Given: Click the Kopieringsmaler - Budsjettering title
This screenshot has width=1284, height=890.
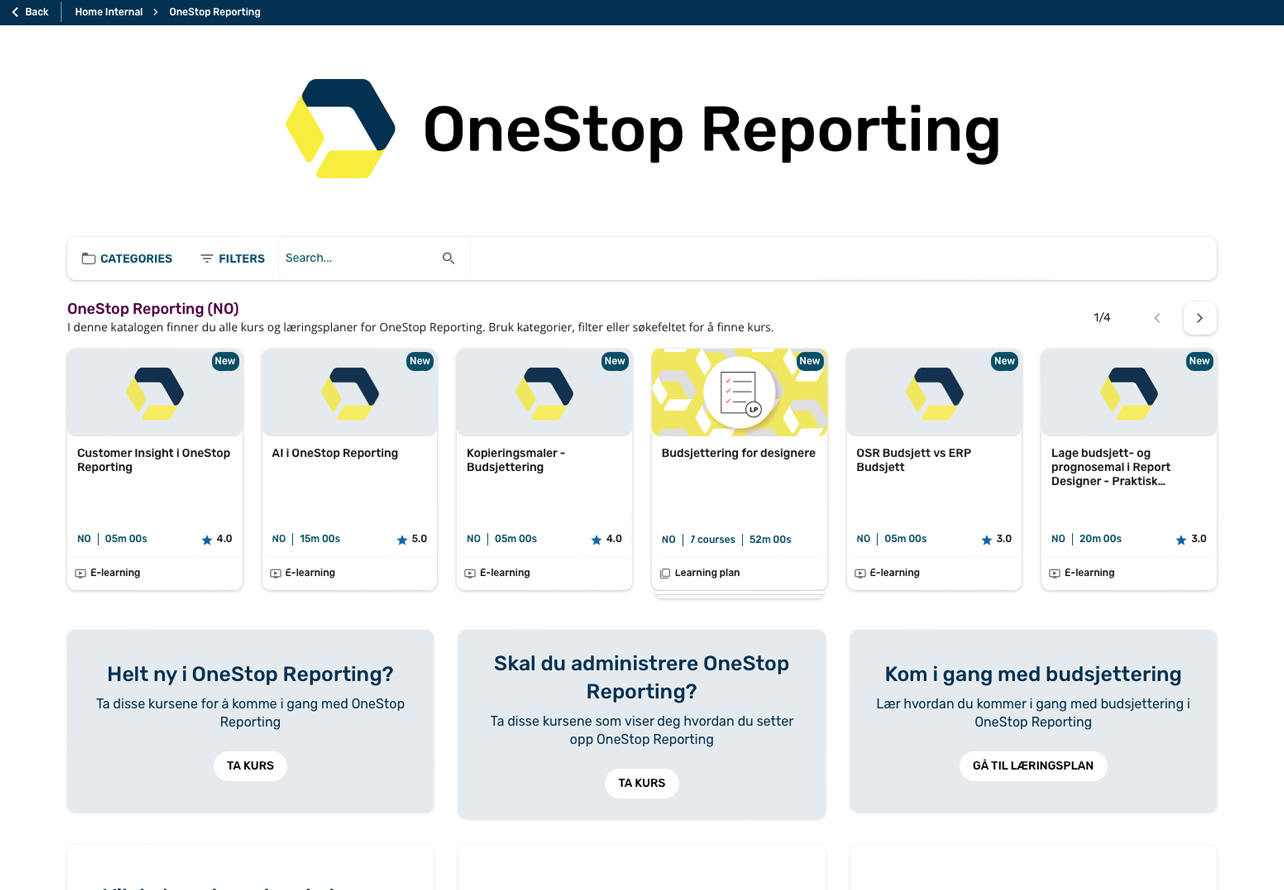Looking at the screenshot, I should (x=516, y=460).
